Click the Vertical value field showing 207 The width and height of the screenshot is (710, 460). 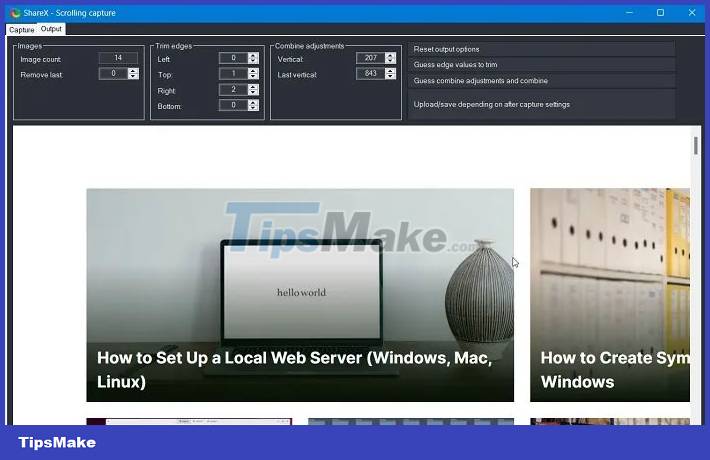click(x=370, y=58)
